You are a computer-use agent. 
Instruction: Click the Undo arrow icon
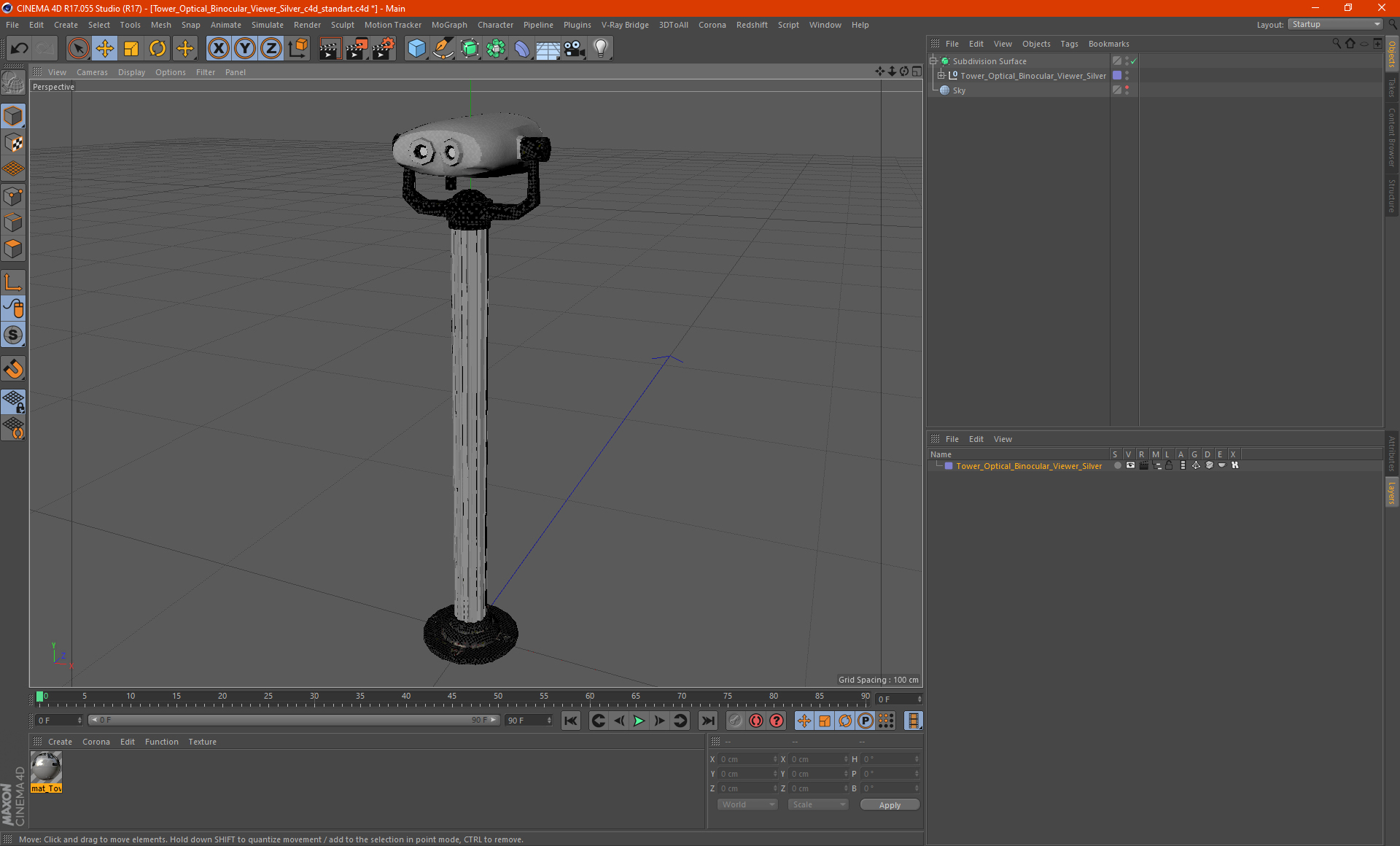coord(20,49)
